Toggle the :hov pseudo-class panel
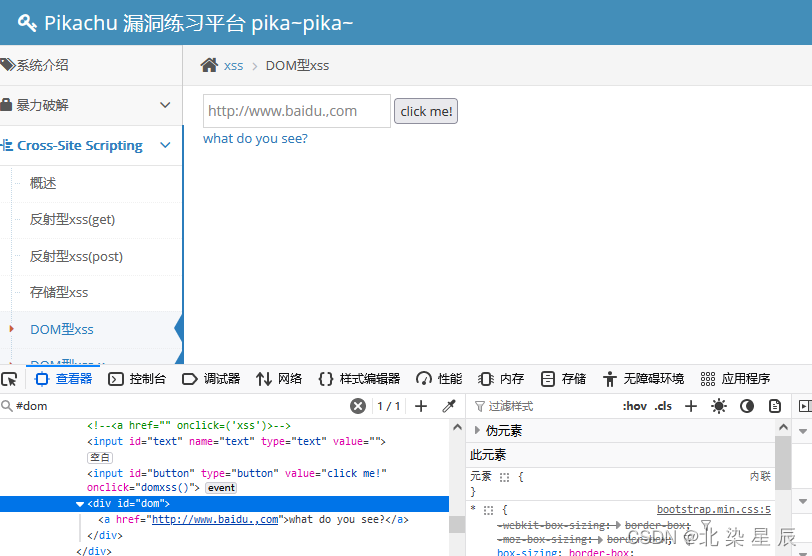 [634, 406]
